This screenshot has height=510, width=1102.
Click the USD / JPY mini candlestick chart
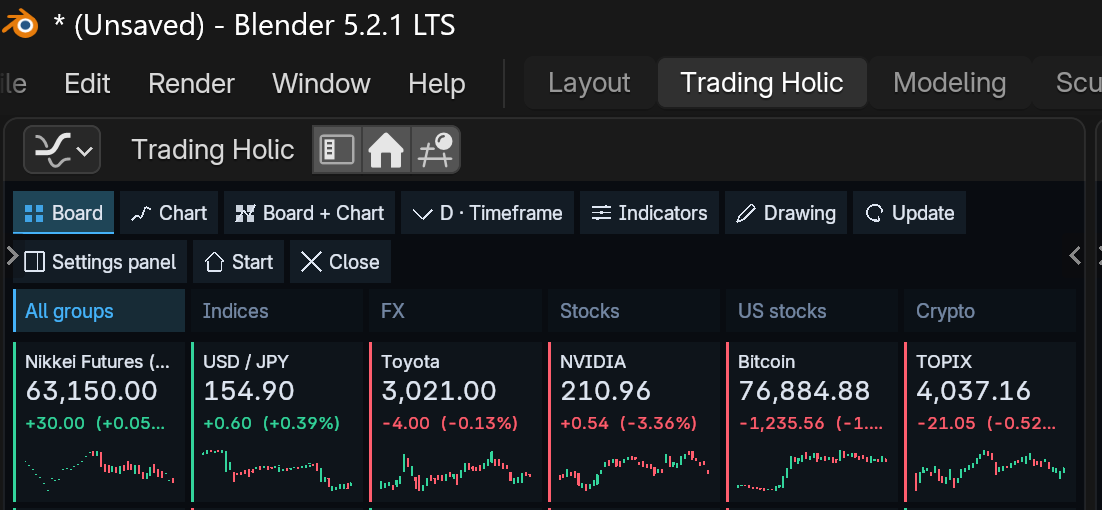point(277,469)
